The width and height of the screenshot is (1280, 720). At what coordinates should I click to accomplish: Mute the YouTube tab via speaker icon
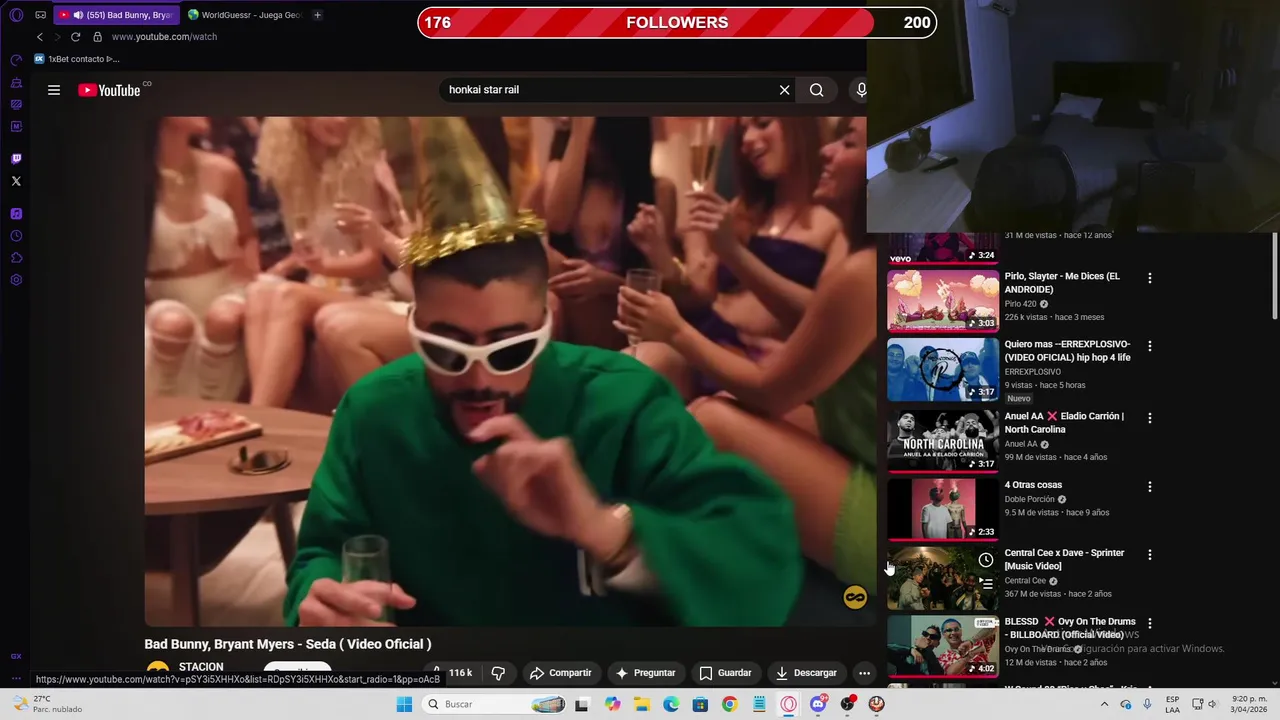(78, 15)
